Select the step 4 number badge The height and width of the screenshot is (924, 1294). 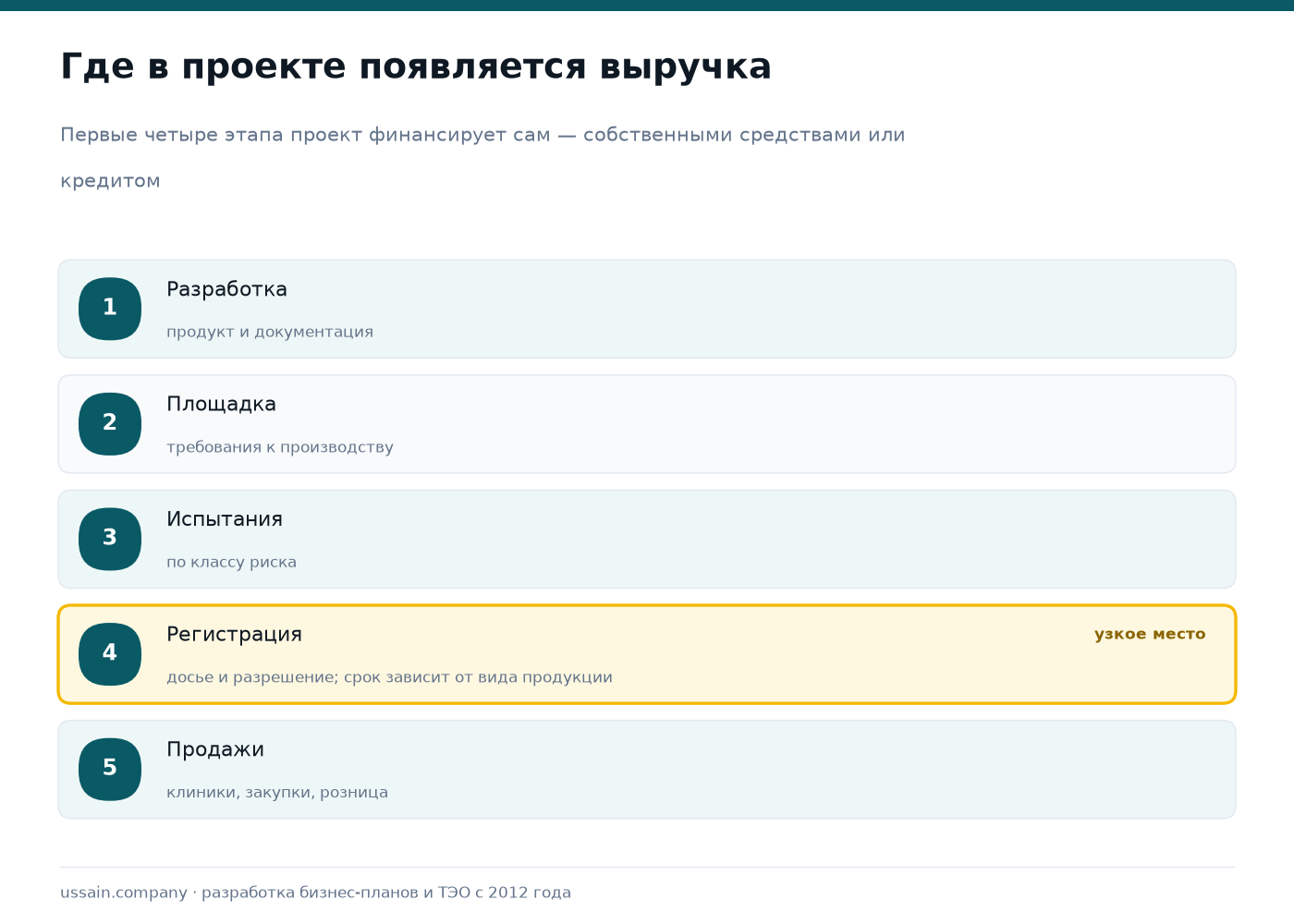click(x=110, y=654)
